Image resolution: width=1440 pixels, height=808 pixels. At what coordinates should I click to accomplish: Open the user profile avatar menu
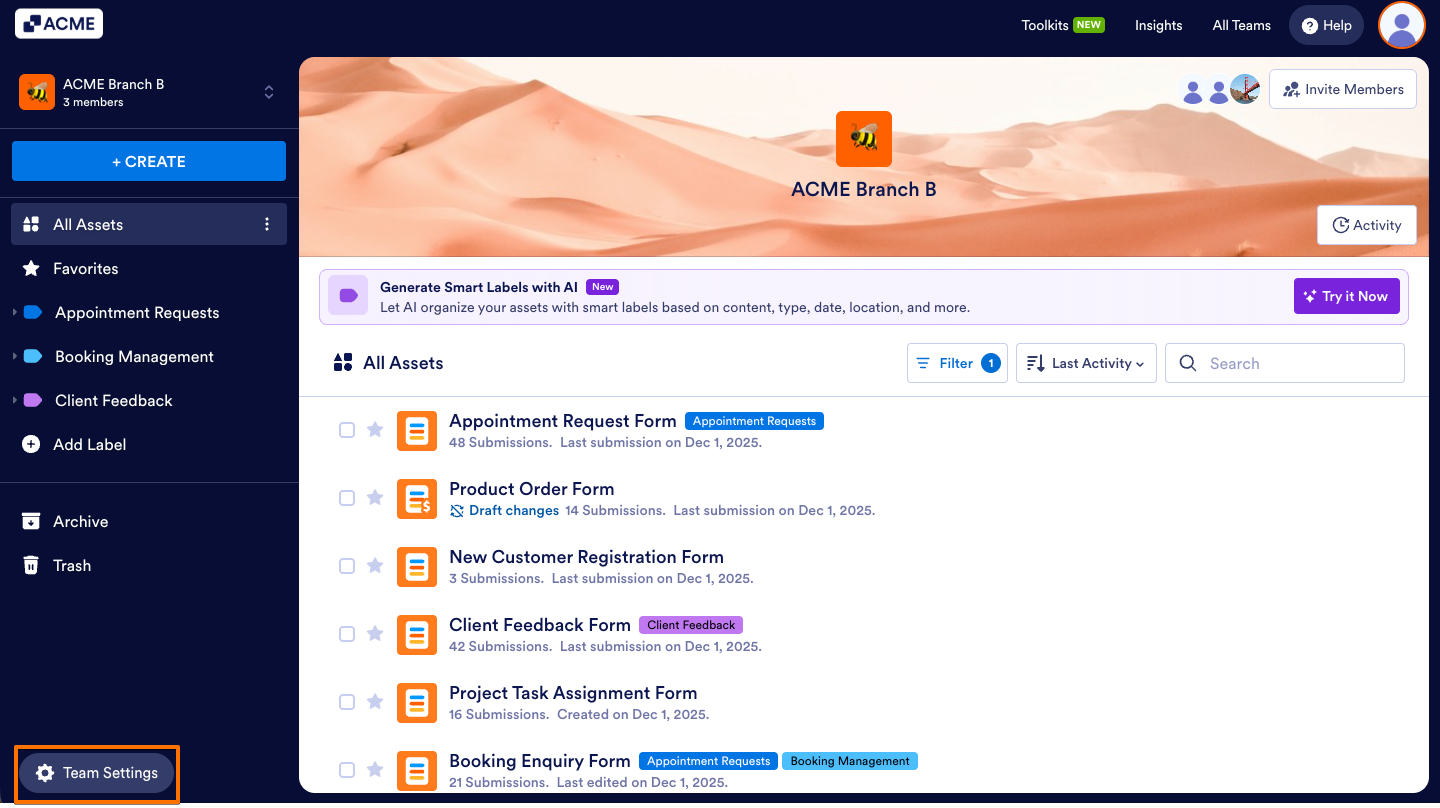[1402, 25]
